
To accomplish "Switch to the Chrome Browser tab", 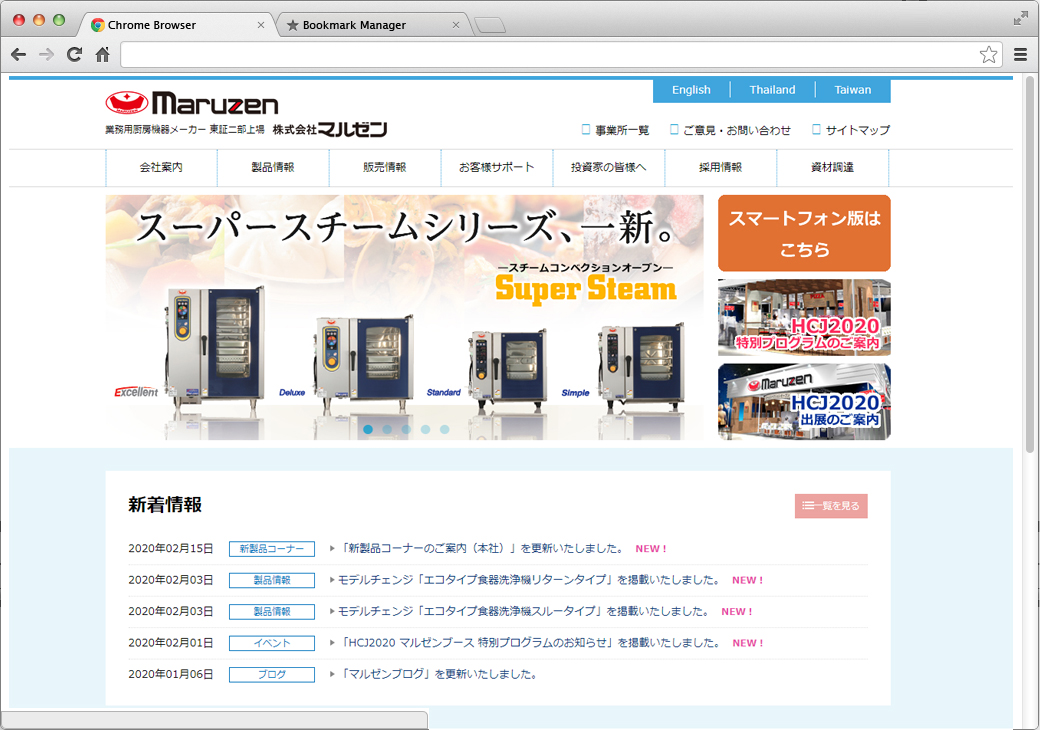I will pyautogui.click(x=177, y=25).
